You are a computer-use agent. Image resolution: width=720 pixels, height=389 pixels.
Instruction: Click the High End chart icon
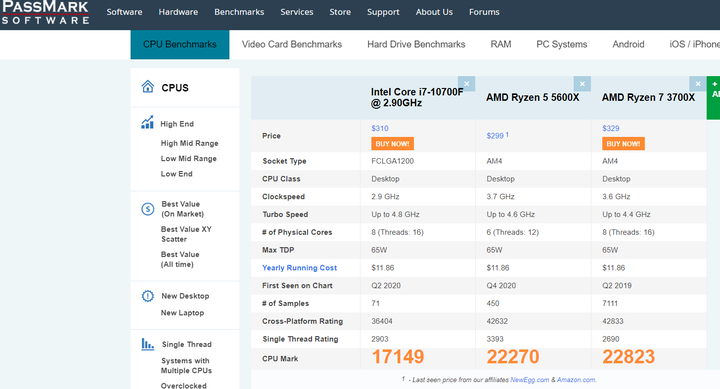coord(147,122)
